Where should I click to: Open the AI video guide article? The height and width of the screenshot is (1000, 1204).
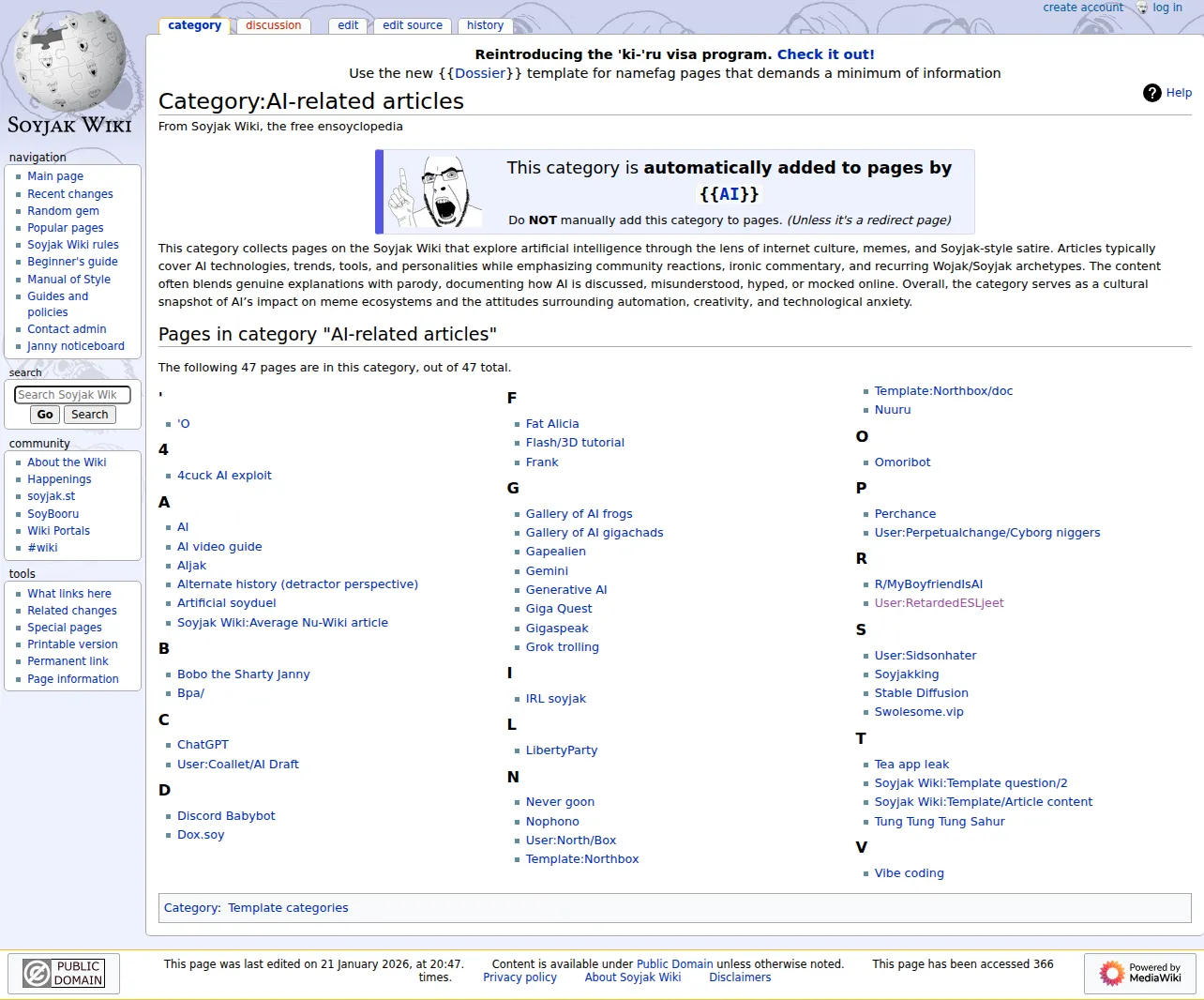[x=219, y=547]
